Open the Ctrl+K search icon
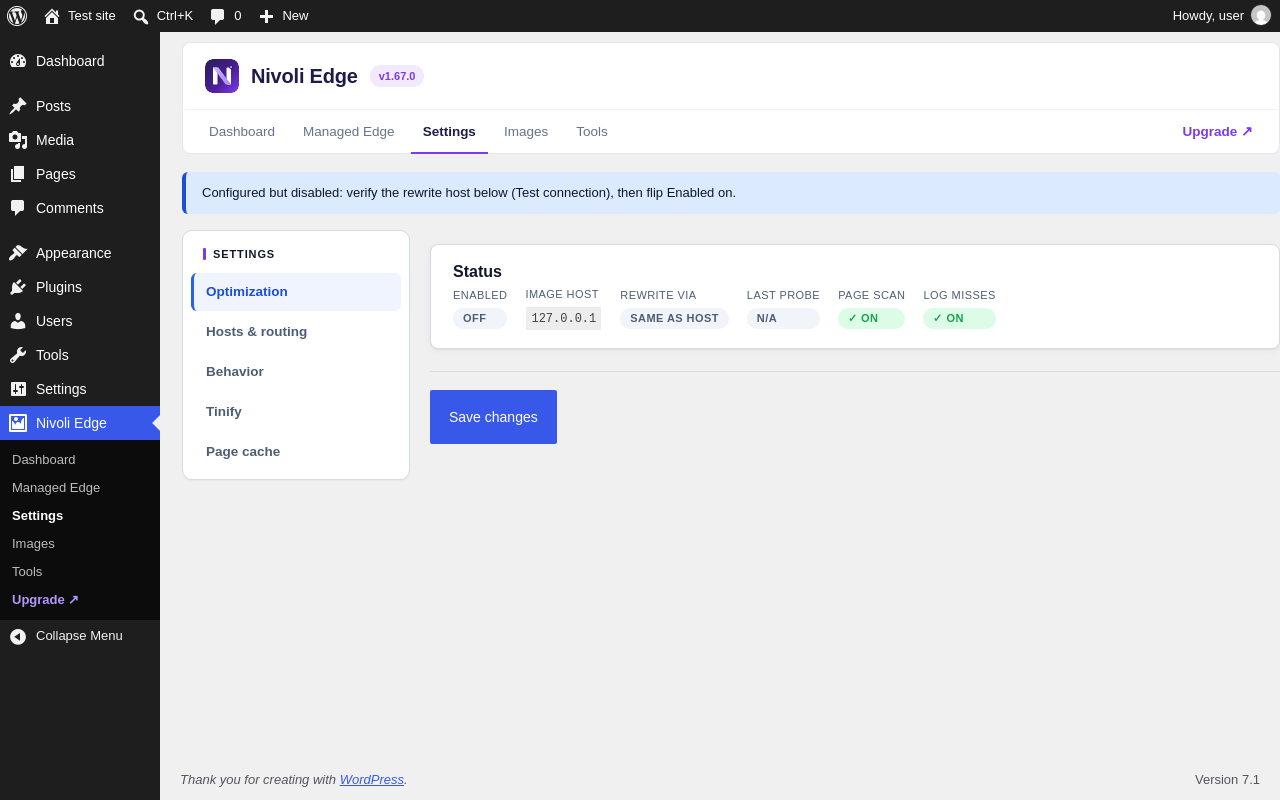The width and height of the screenshot is (1280, 800). click(141, 16)
